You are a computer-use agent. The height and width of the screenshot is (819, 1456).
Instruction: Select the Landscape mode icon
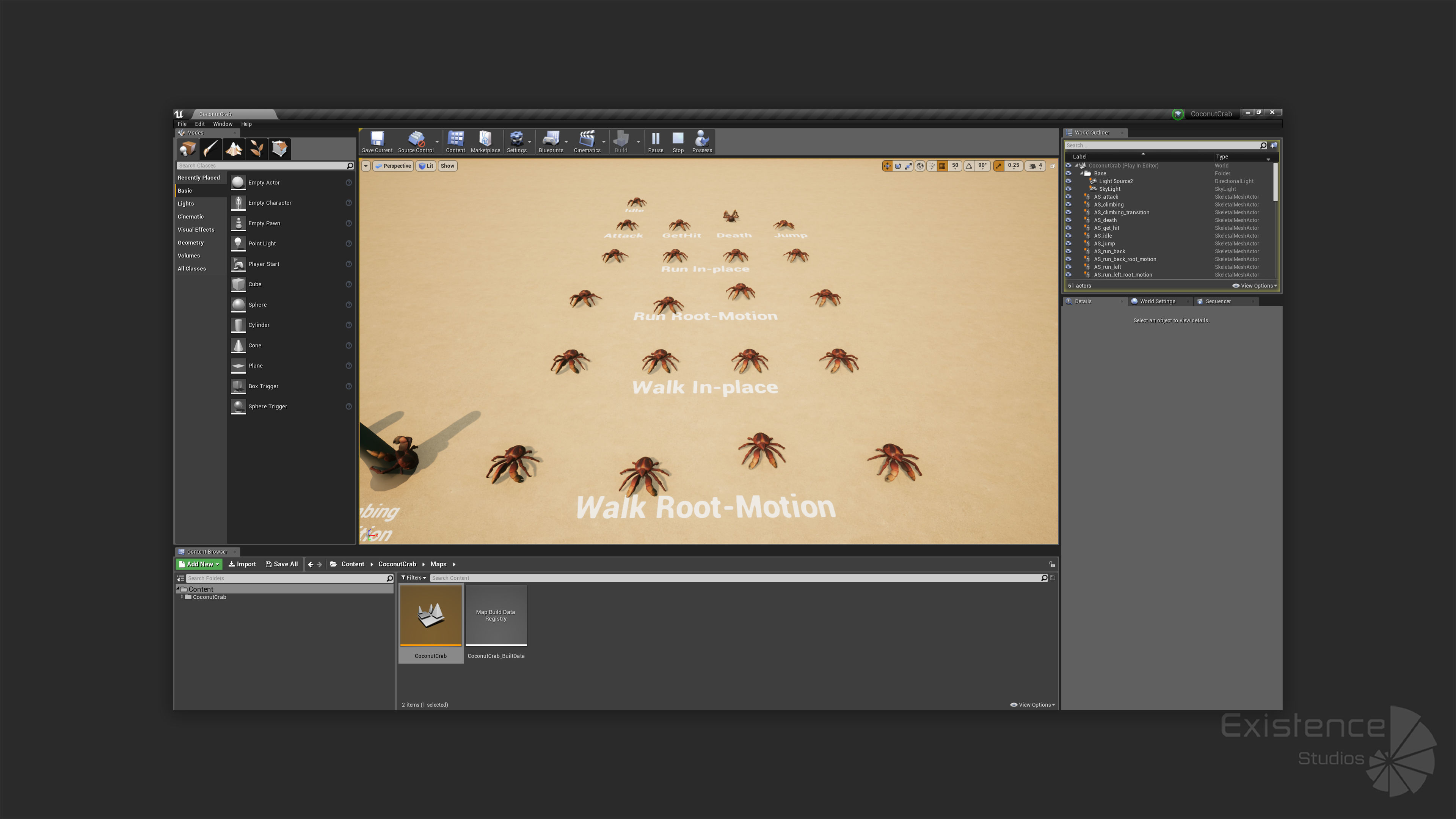click(x=234, y=149)
